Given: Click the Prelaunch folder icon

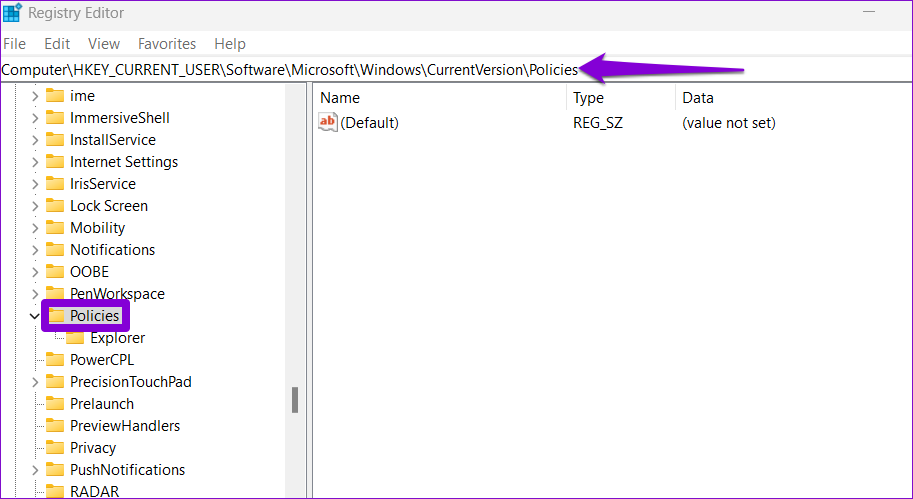Looking at the screenshot, I should 55,404.
